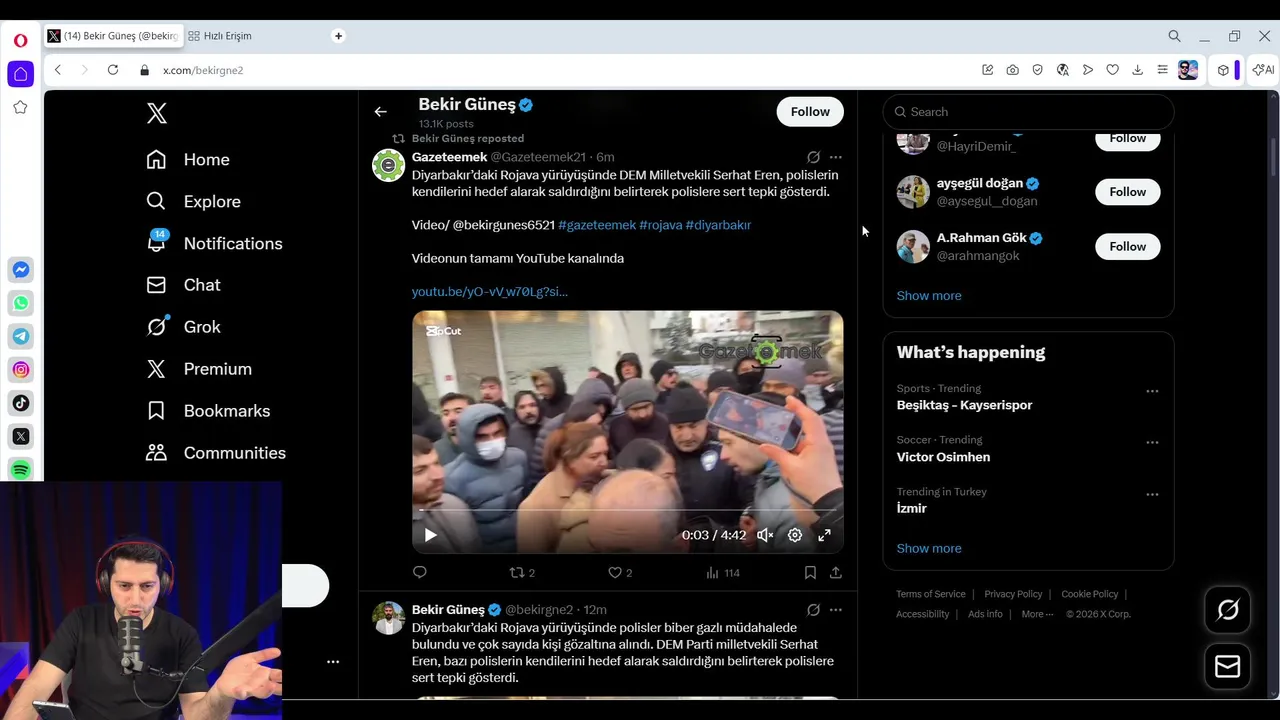Image resolution: width=1280 pixels, height=720 pixels.
Task: Search tabs with magnifier icon
Action: click(x=1174, y=36)
